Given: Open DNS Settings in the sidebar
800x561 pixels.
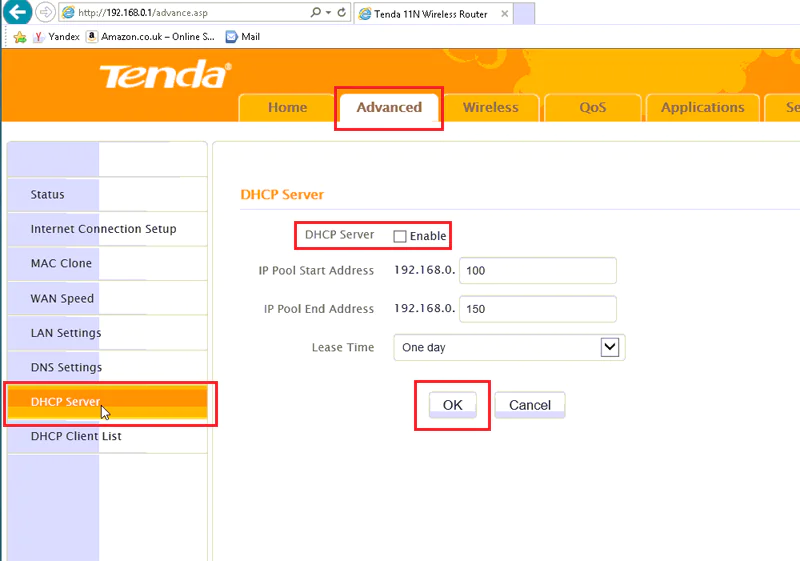Looking at the screenshot, I should pyautogui.click(x=107, y=367).
